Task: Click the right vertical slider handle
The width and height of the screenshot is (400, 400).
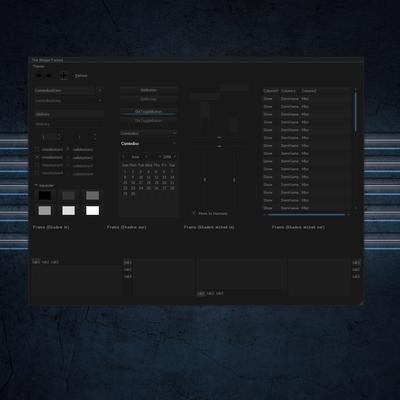Action: (x=234, y=180)
